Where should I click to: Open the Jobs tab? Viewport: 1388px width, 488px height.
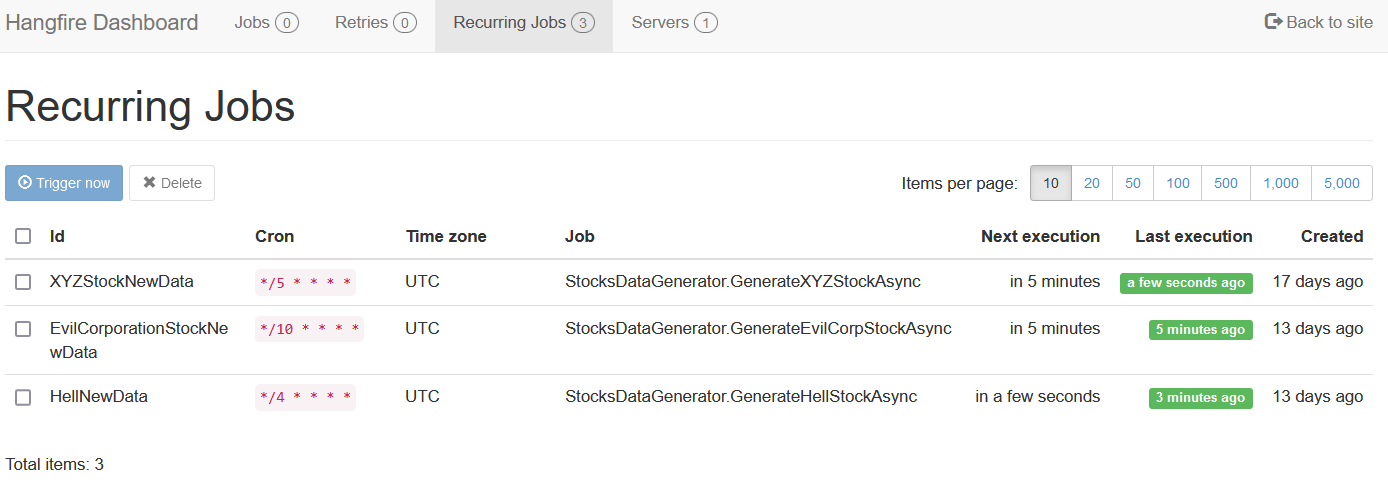click(266, 22)
